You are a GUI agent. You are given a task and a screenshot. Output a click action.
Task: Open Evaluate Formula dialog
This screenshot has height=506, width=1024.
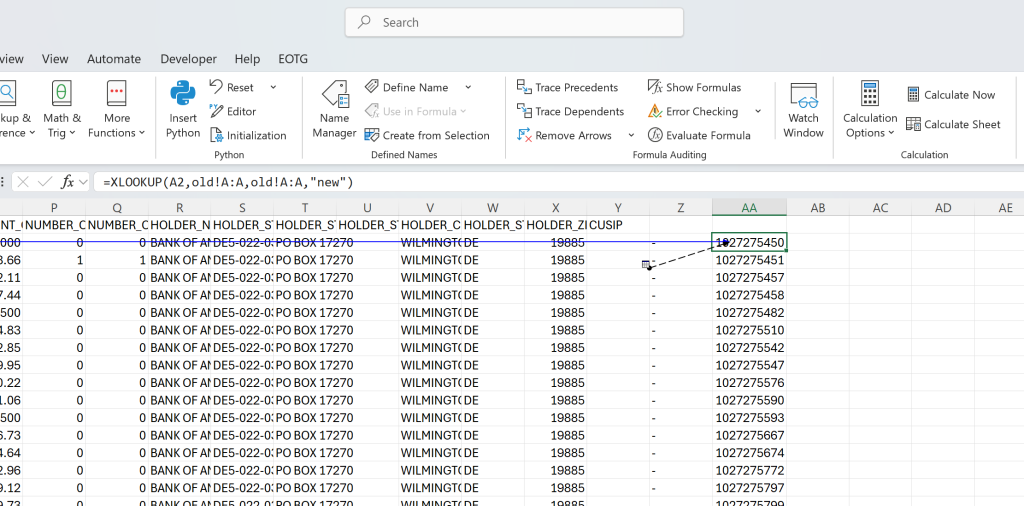click(699, 136)
